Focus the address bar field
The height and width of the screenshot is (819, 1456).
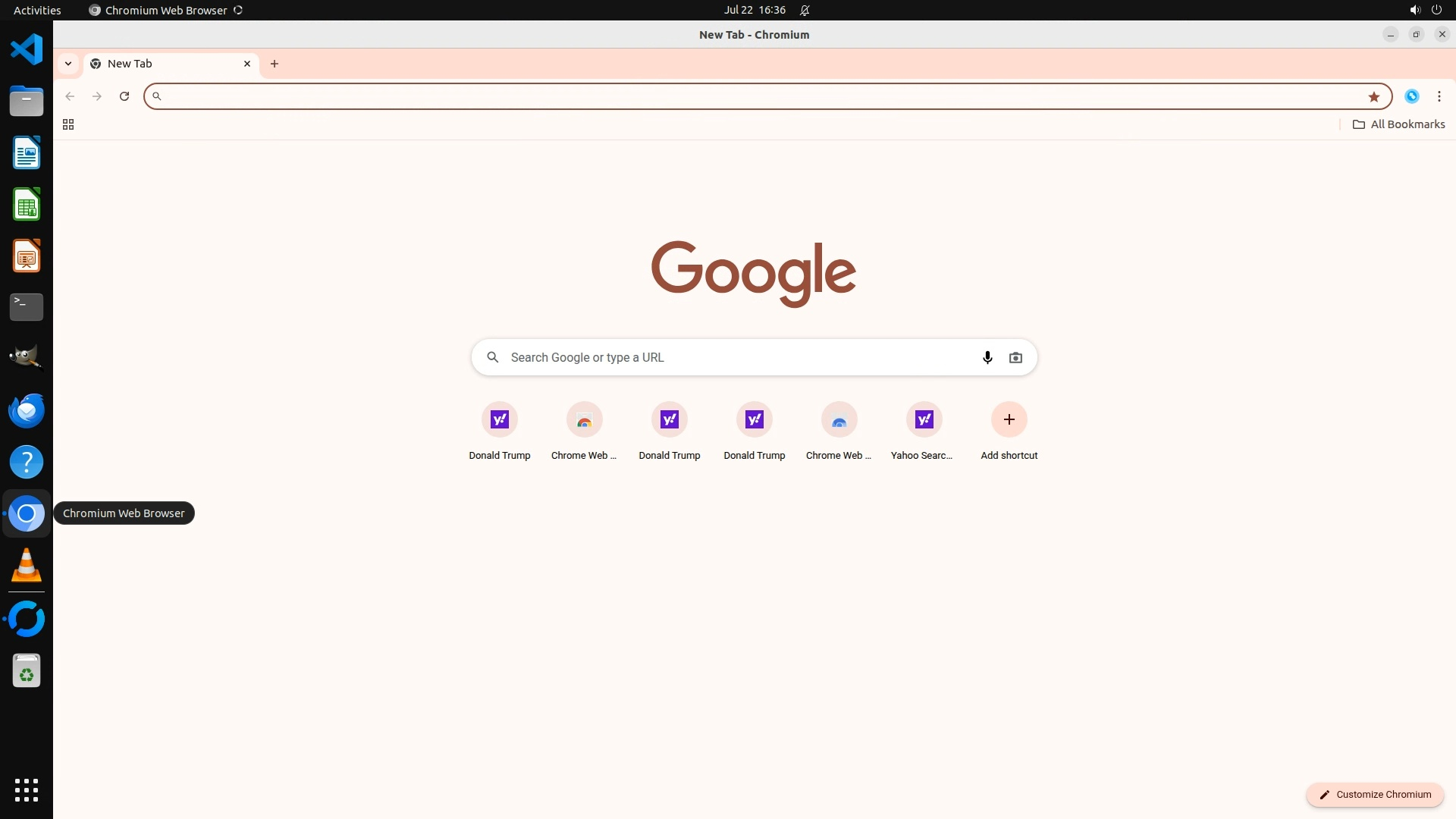(x=758, y=96)
